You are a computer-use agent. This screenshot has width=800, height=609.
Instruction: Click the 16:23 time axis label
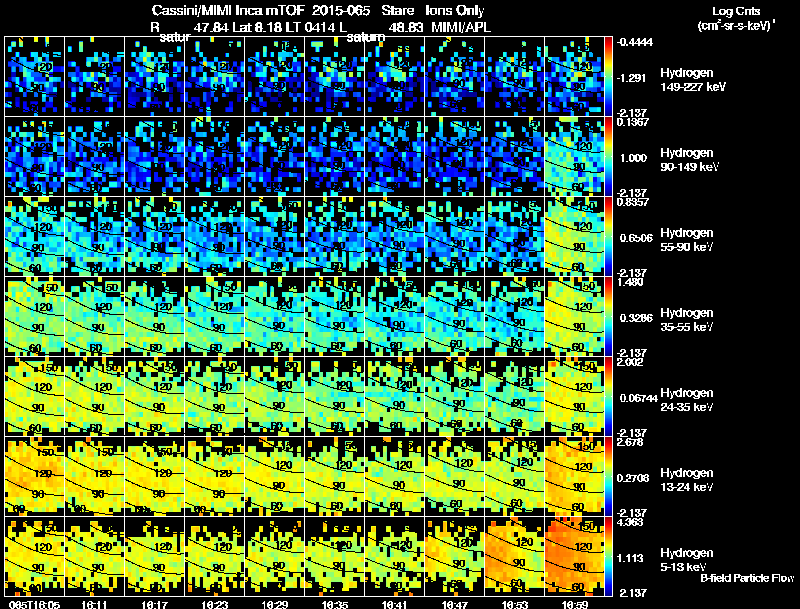click(x=215, y=604)
